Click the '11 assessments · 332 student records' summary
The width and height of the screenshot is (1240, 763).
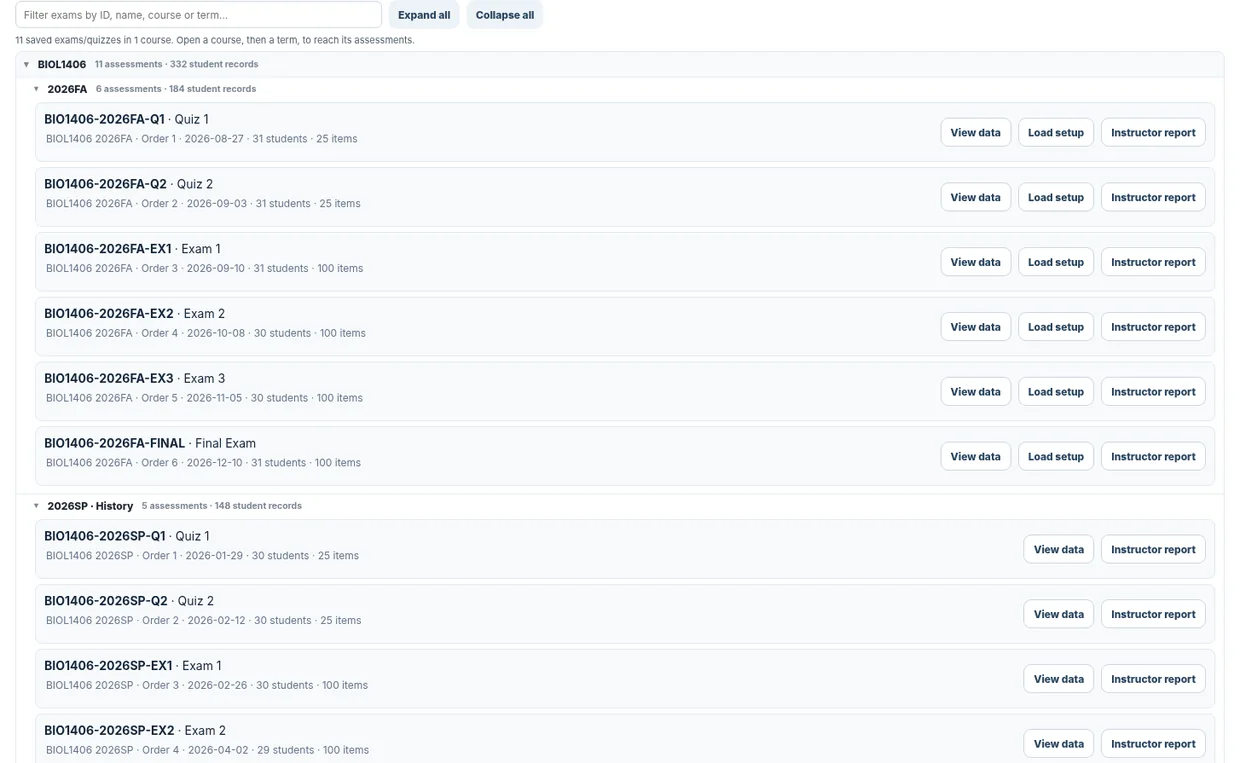point(177,64)
